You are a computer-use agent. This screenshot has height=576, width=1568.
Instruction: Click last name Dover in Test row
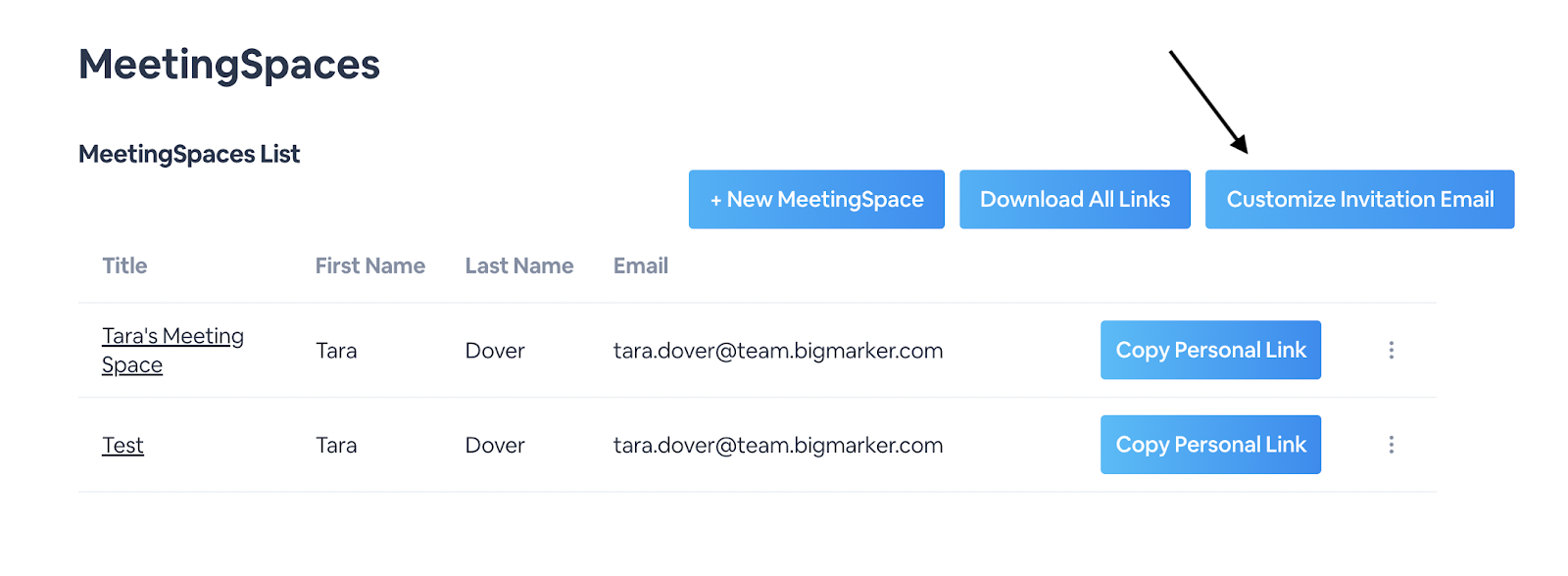495,446
